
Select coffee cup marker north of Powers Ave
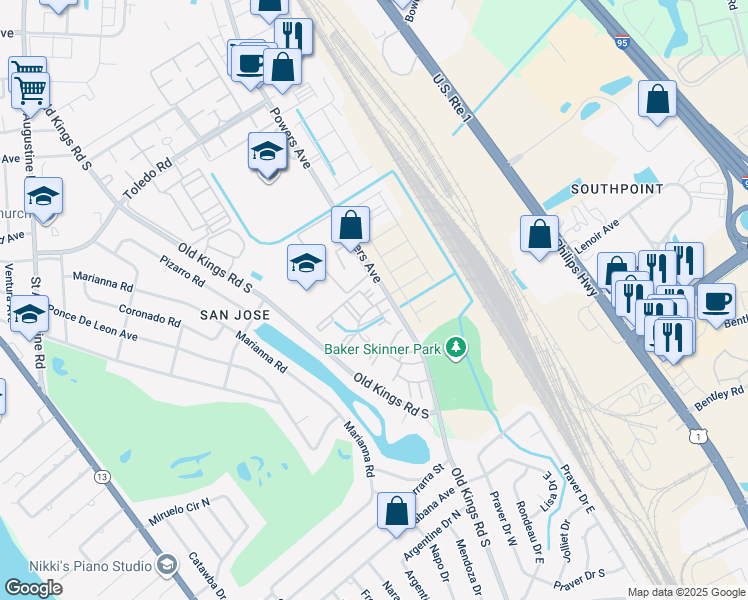click(250, 65)
